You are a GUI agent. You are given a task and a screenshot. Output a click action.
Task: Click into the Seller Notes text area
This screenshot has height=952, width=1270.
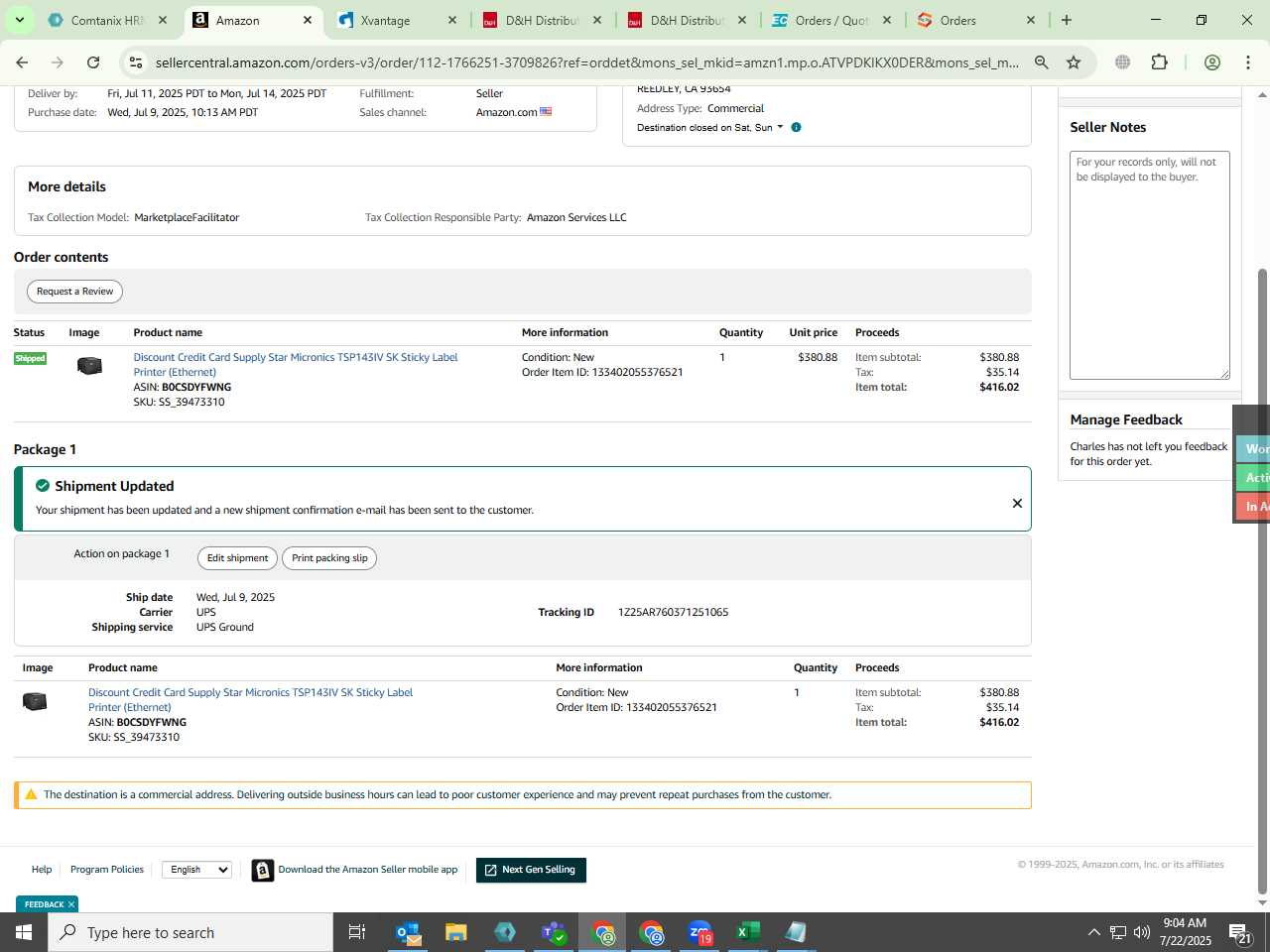[1149, 265]
